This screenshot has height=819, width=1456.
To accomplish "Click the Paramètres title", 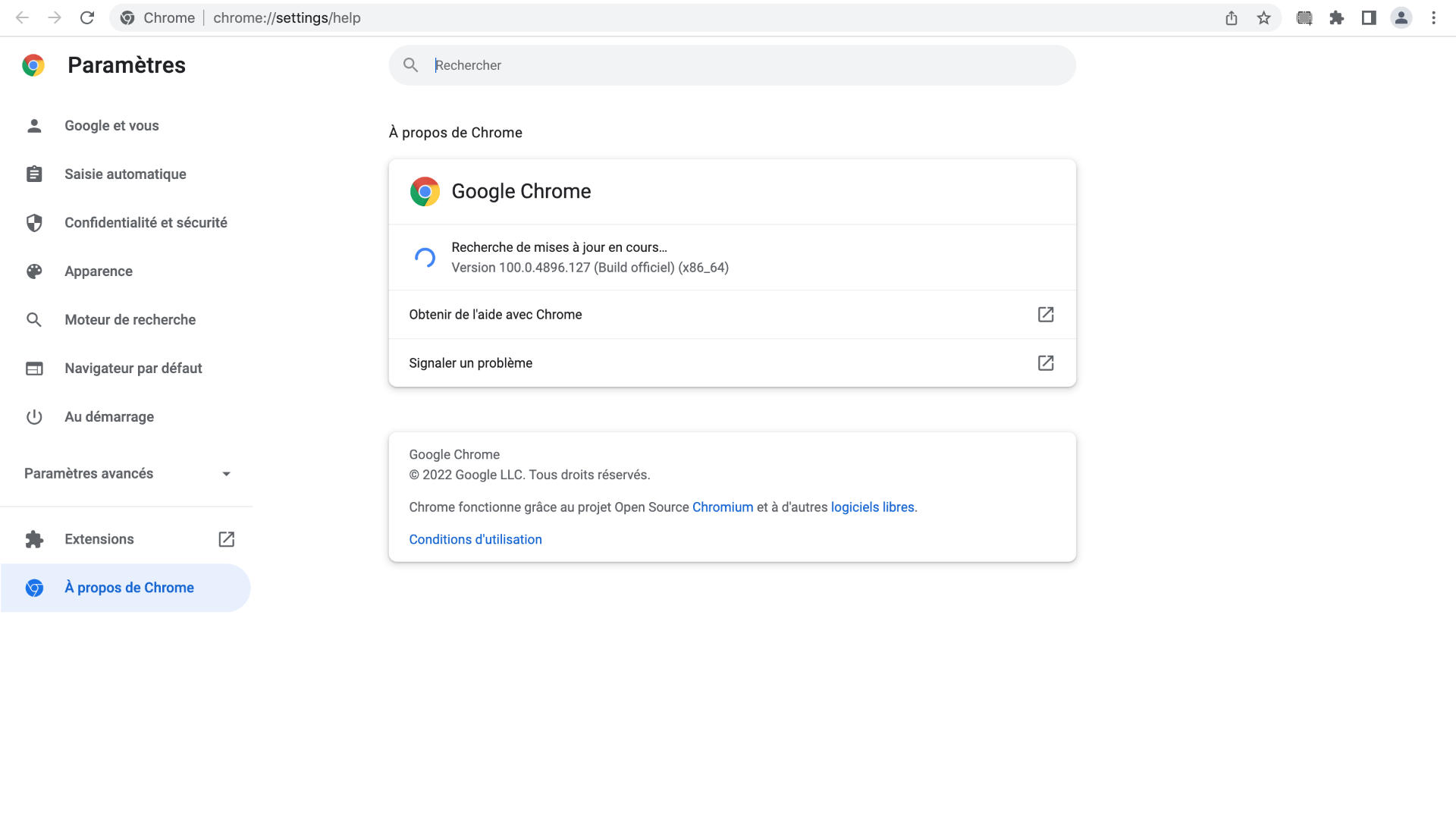I will pyautogui.click(x=127, y=65).
